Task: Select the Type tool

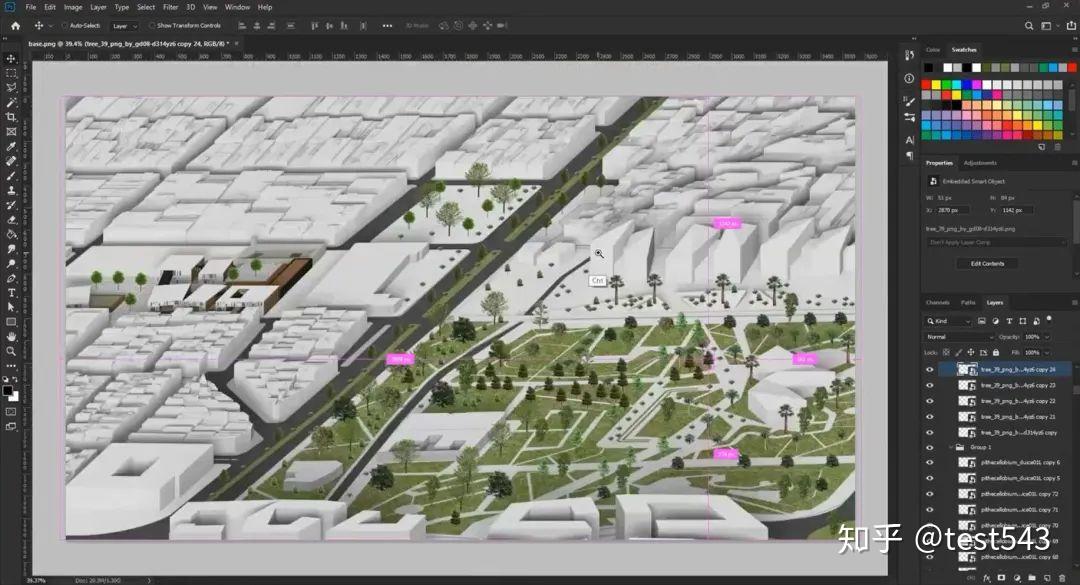Action: 11,292
